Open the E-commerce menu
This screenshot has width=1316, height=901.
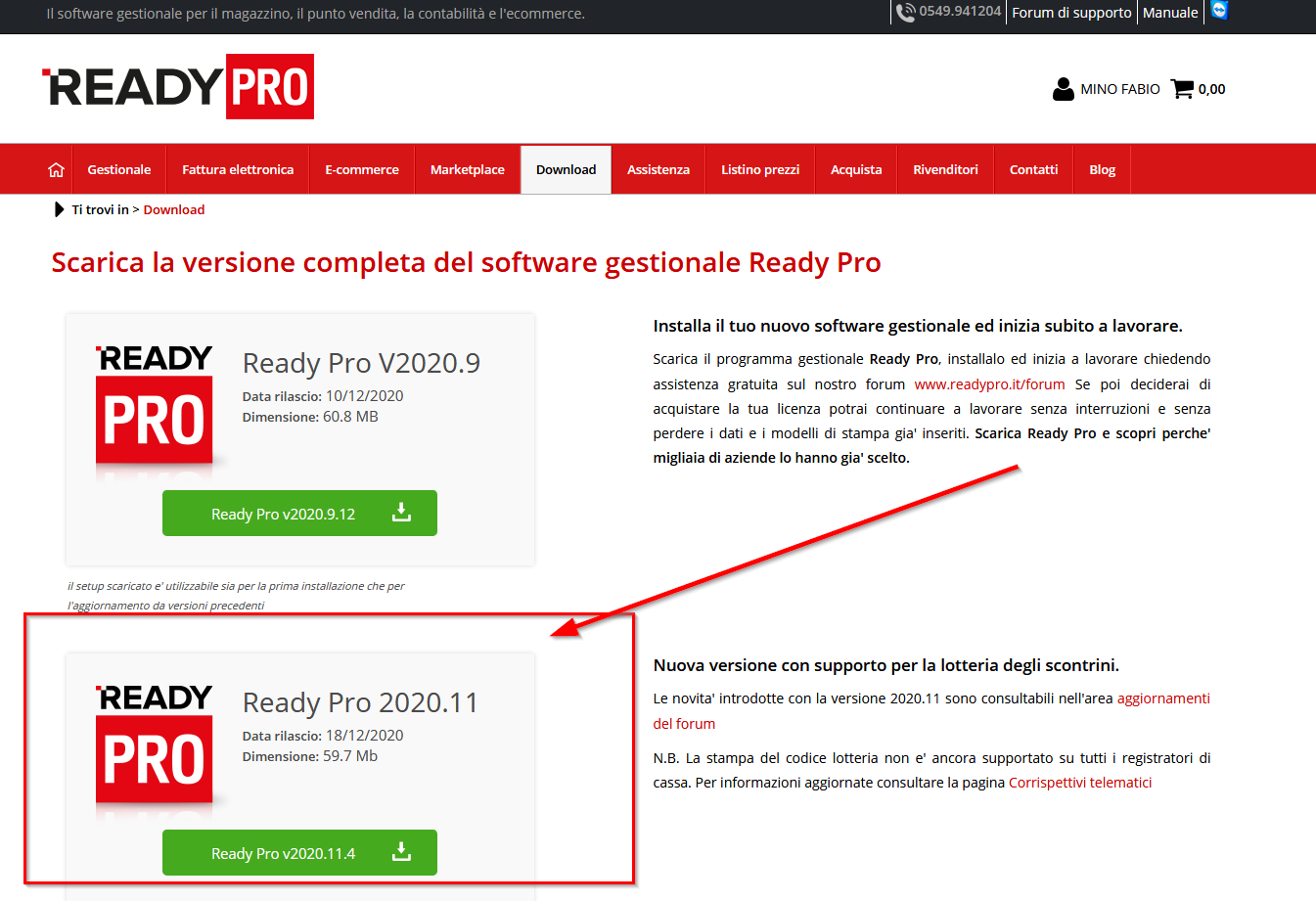coord(362,169)
